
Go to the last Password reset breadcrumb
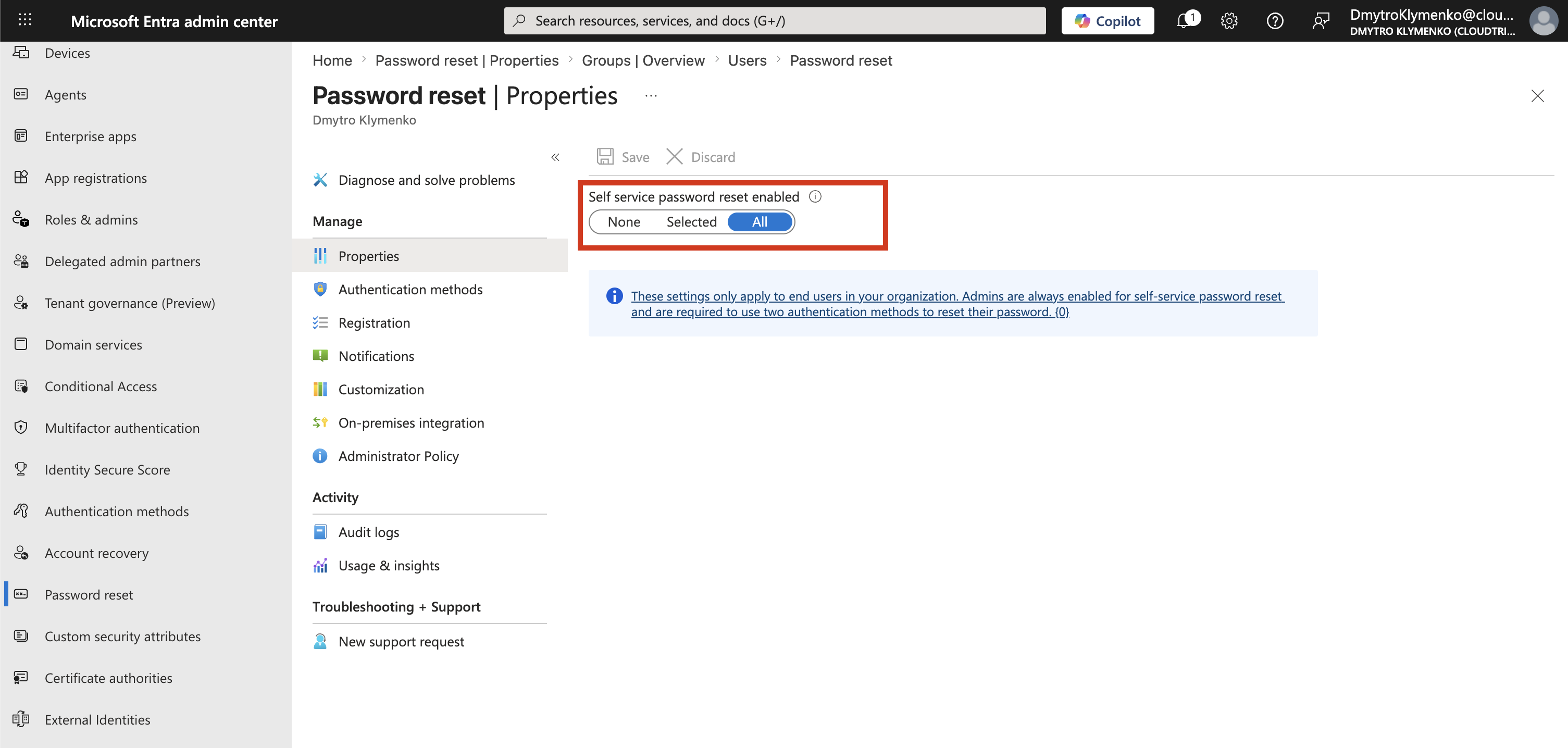point(841,60)
